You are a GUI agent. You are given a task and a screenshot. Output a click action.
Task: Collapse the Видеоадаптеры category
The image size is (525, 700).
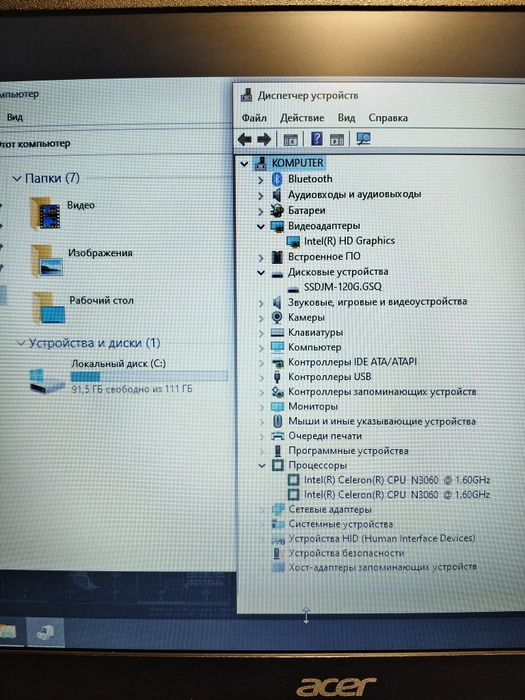(x=261, y=227)
